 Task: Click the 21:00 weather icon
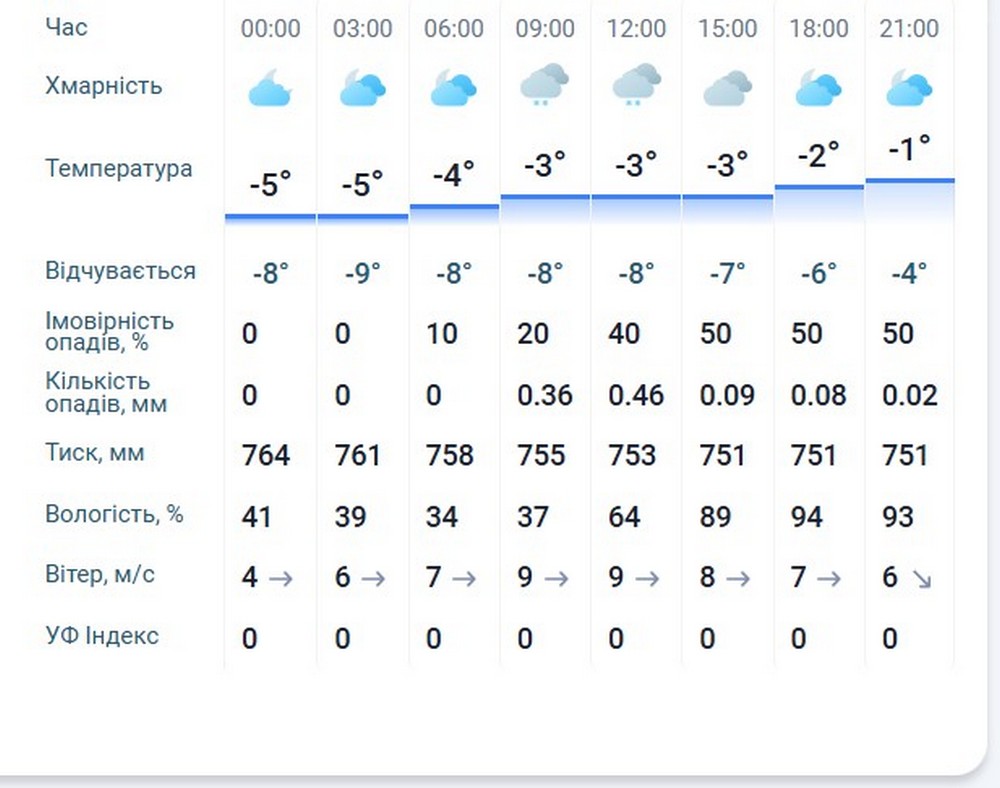[x=909, y=88]
